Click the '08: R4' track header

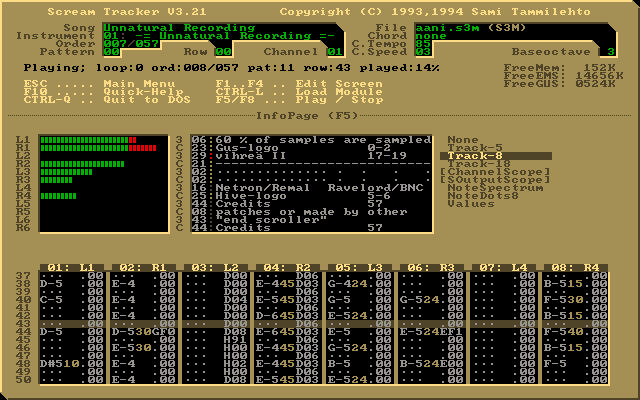575,268
